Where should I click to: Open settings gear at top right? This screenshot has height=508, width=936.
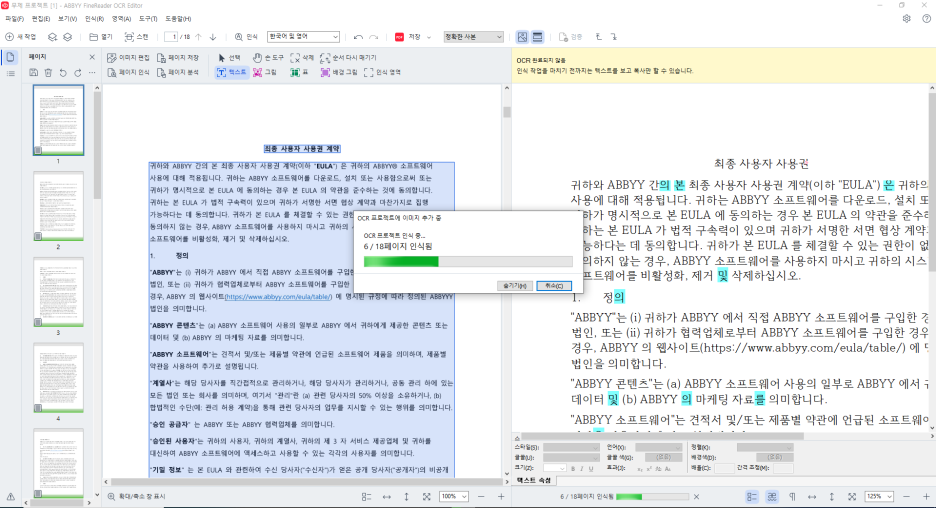pos(907,19)
